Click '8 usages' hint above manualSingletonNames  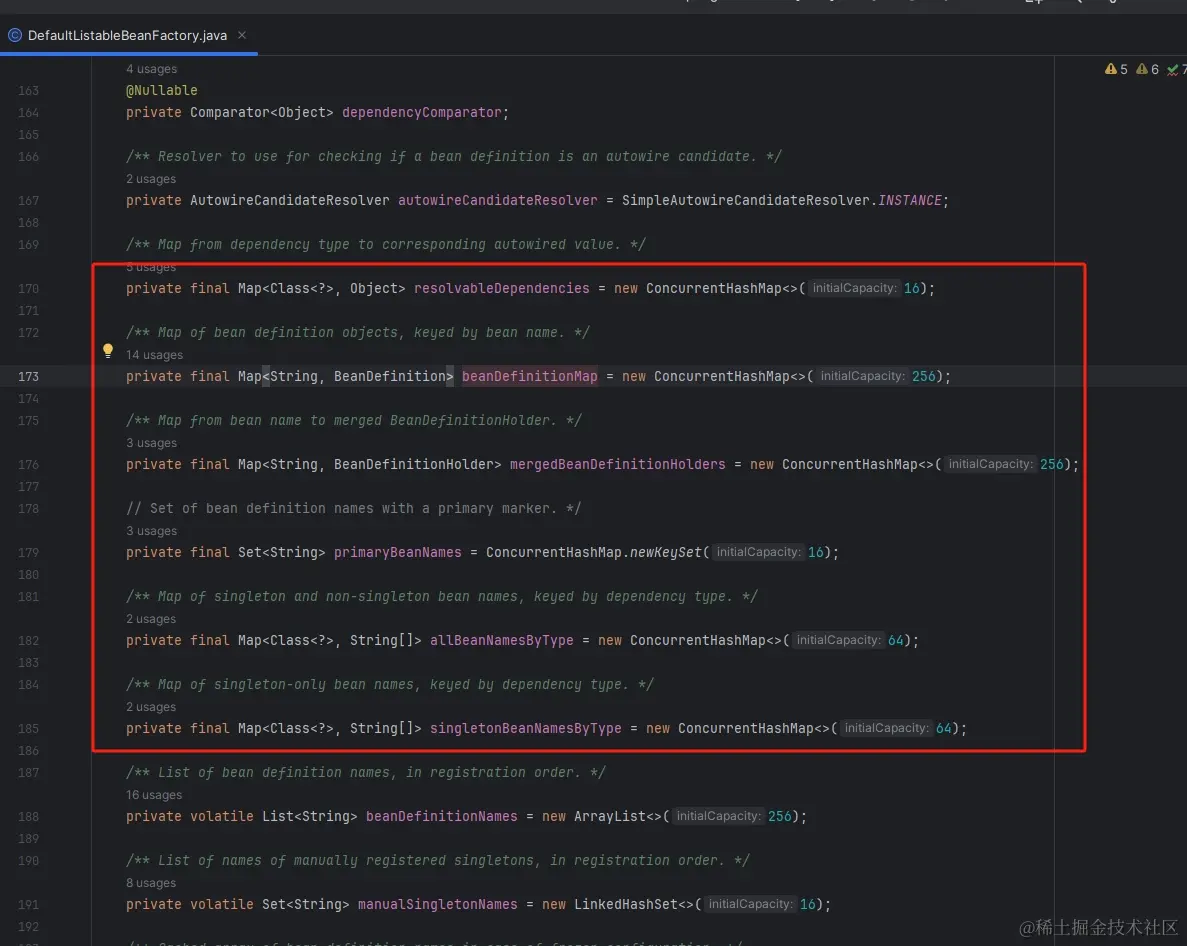pos(151,883)
